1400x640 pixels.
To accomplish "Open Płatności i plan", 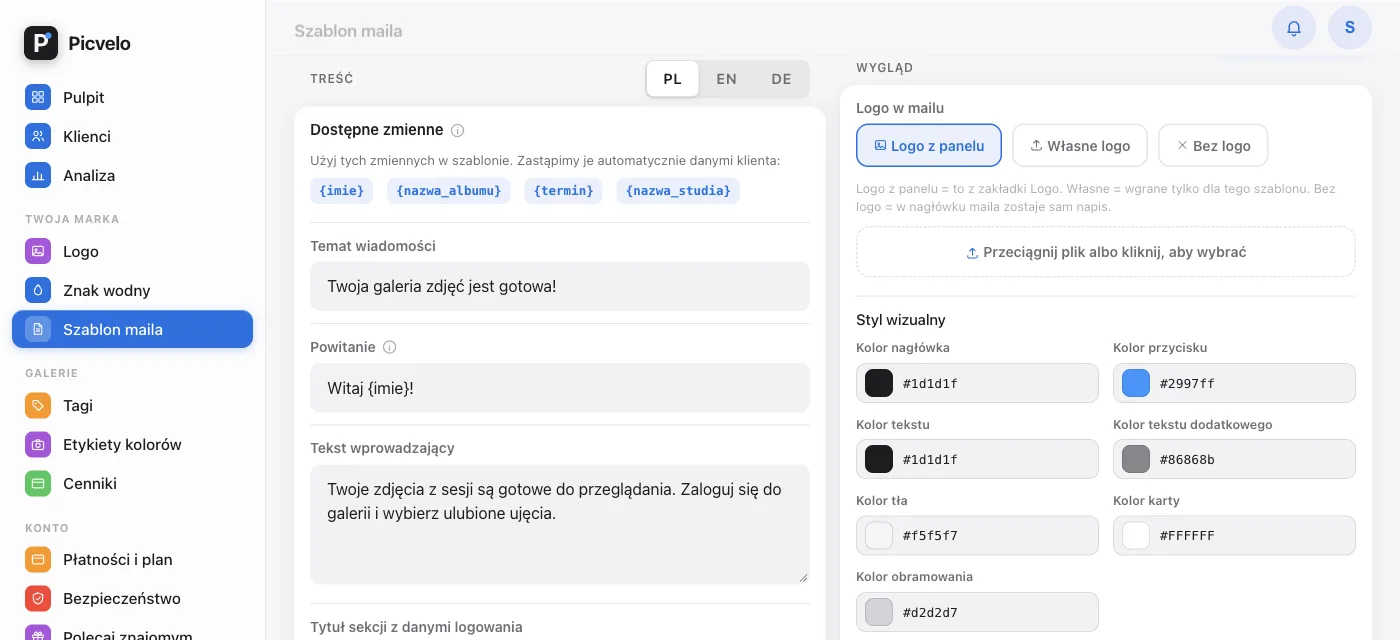I will coord(132,560).
